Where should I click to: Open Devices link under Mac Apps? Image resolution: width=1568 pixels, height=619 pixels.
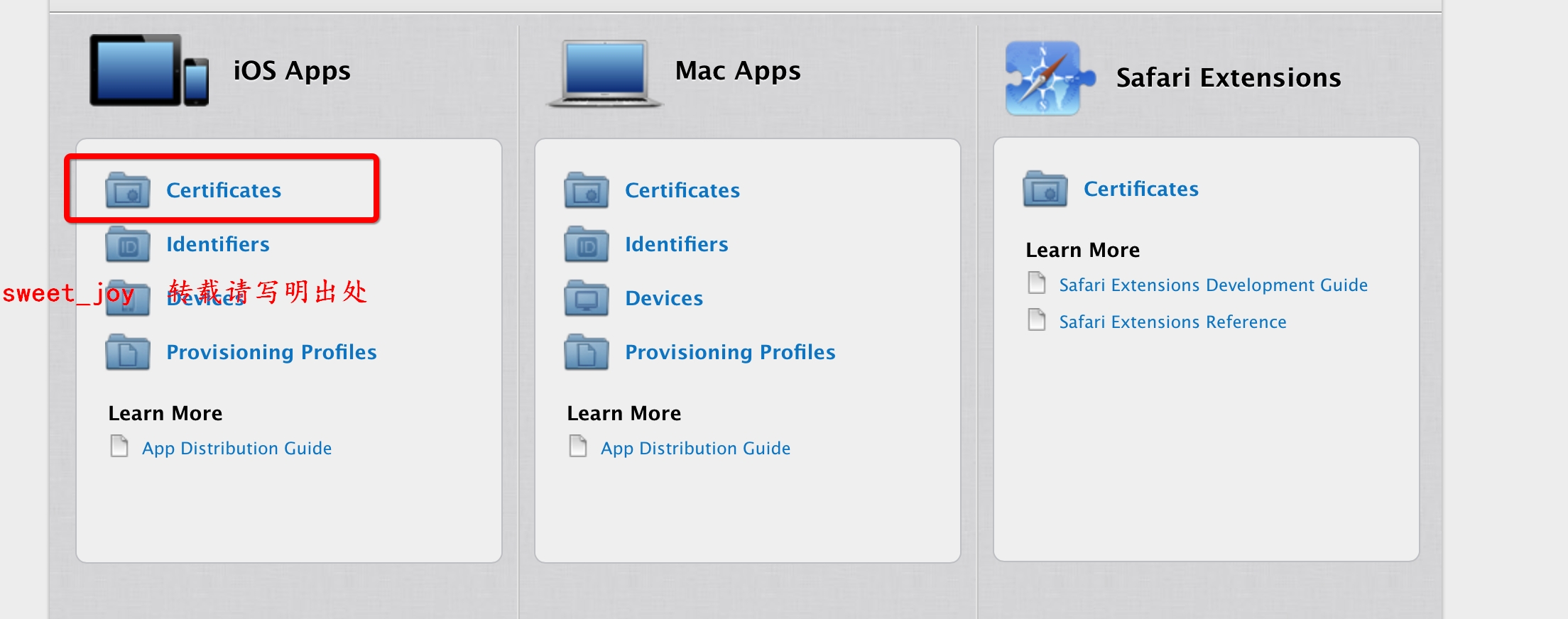coord(664,298)
